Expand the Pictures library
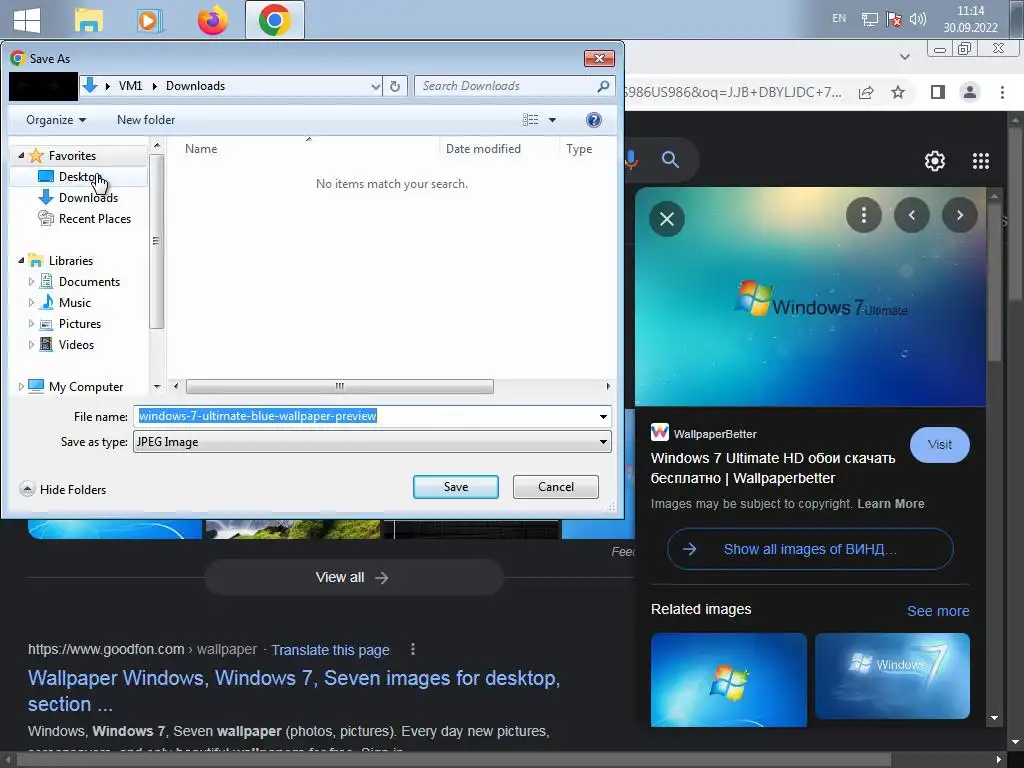This screenshot has height=768, width=1024. pyautogui.click(x=31, y=324)
